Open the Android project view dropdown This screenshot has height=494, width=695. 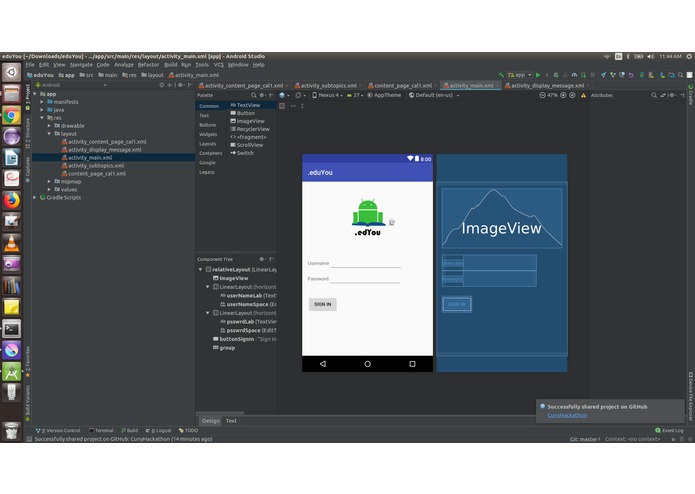click(71, 85)
